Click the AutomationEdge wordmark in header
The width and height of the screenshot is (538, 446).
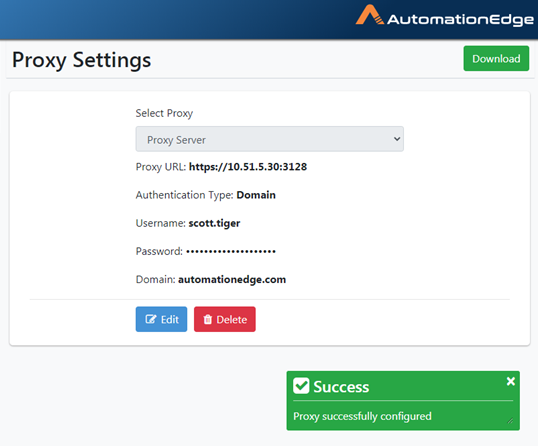click(x=460, y=20)
